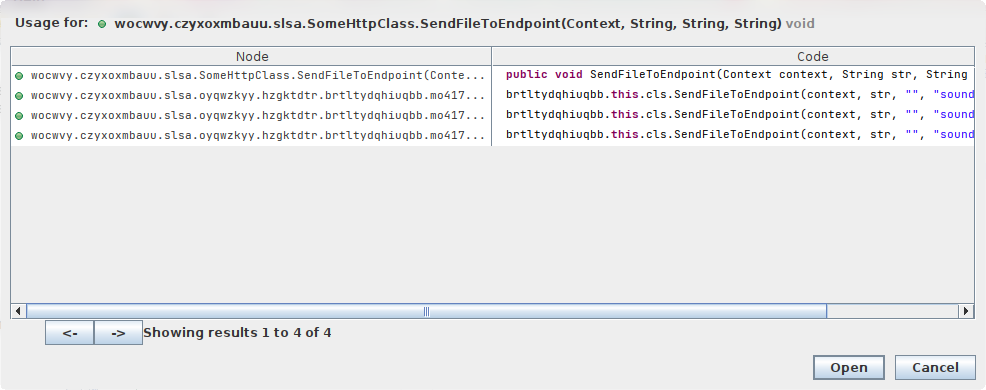Click the green icon of the second result row
986x390 pixels.
tap(19, 96)
